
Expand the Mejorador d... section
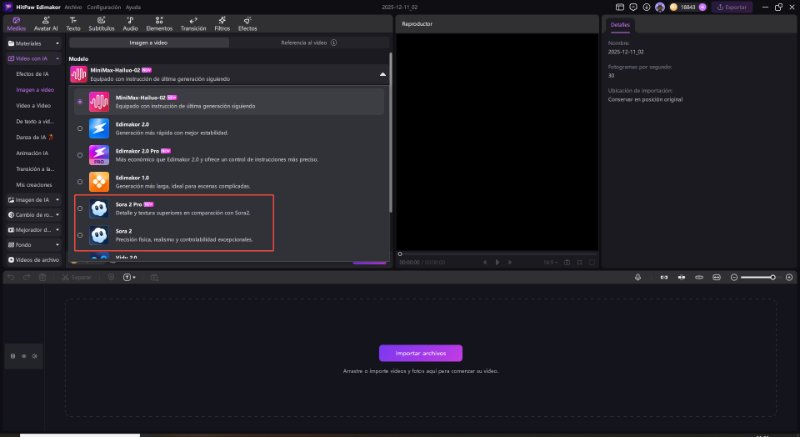click(34, 230)
